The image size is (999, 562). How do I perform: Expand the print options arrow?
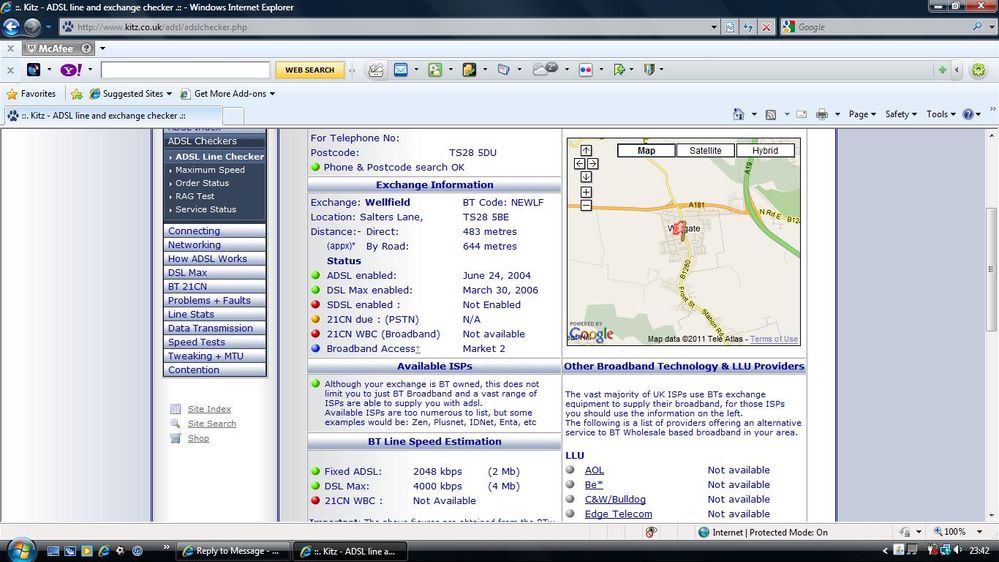(837, 114)
